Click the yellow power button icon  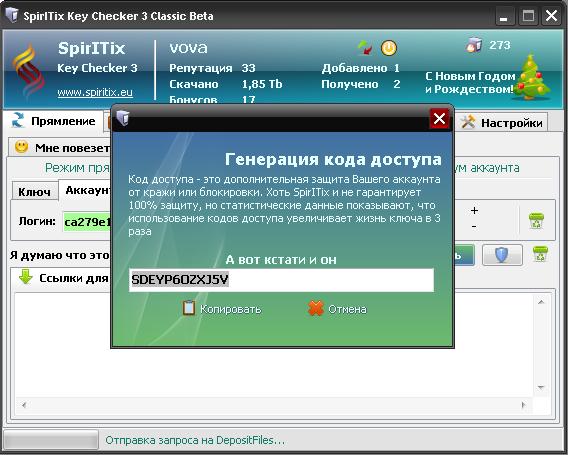pos(388,48)
